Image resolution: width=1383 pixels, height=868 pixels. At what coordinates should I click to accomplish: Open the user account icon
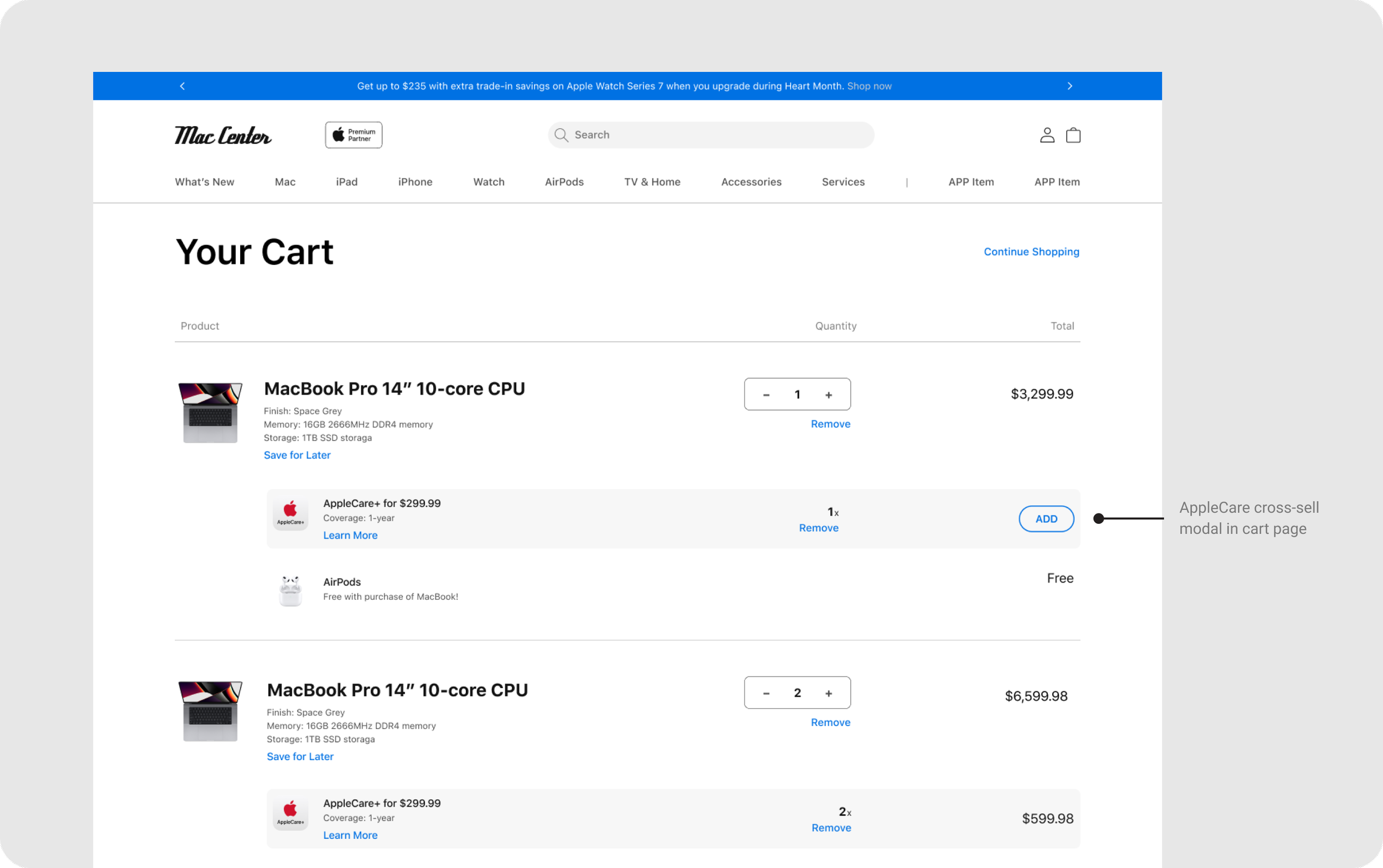coord(1047,135)
